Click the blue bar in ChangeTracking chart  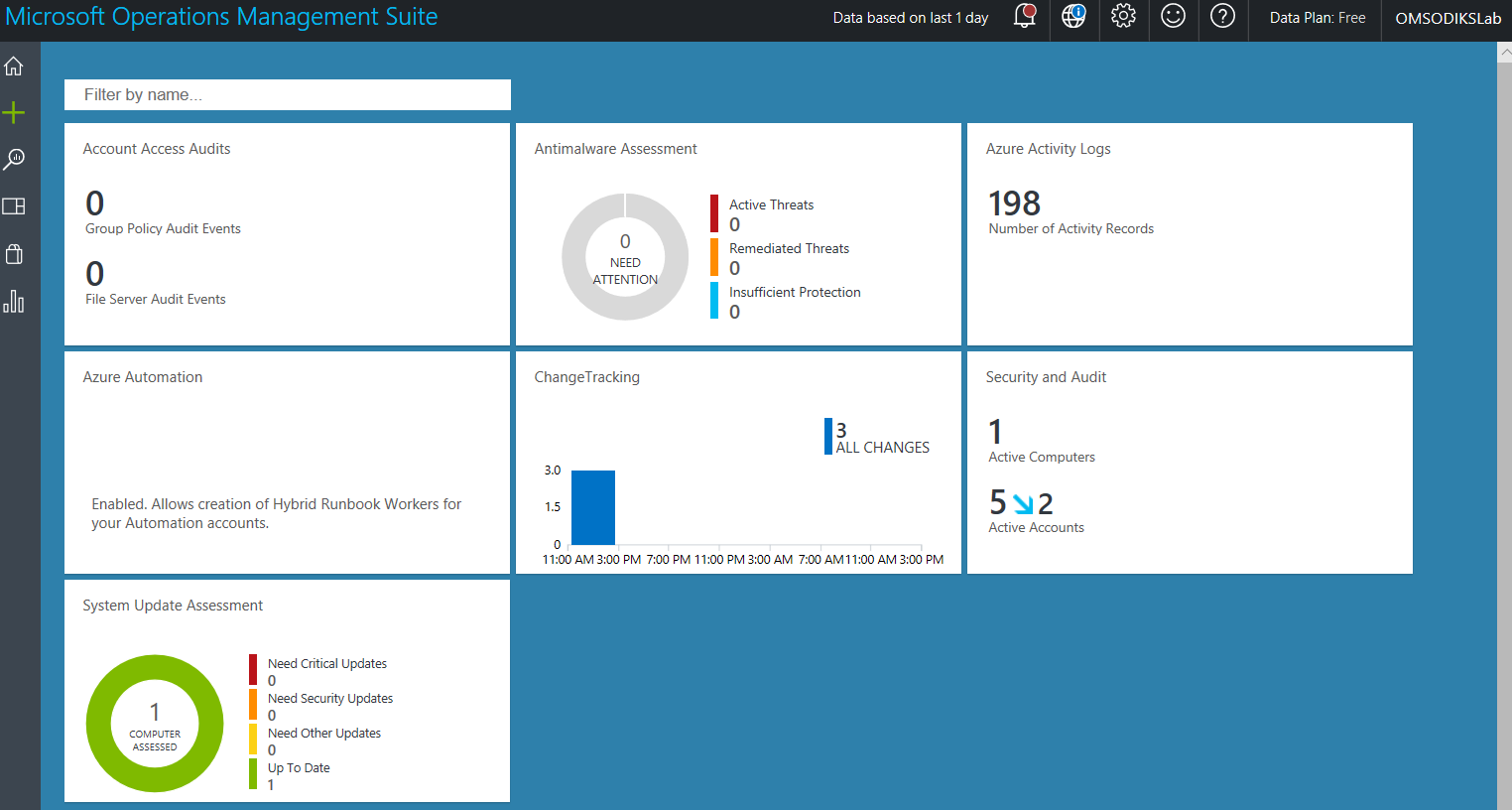[x=593, y=507]
